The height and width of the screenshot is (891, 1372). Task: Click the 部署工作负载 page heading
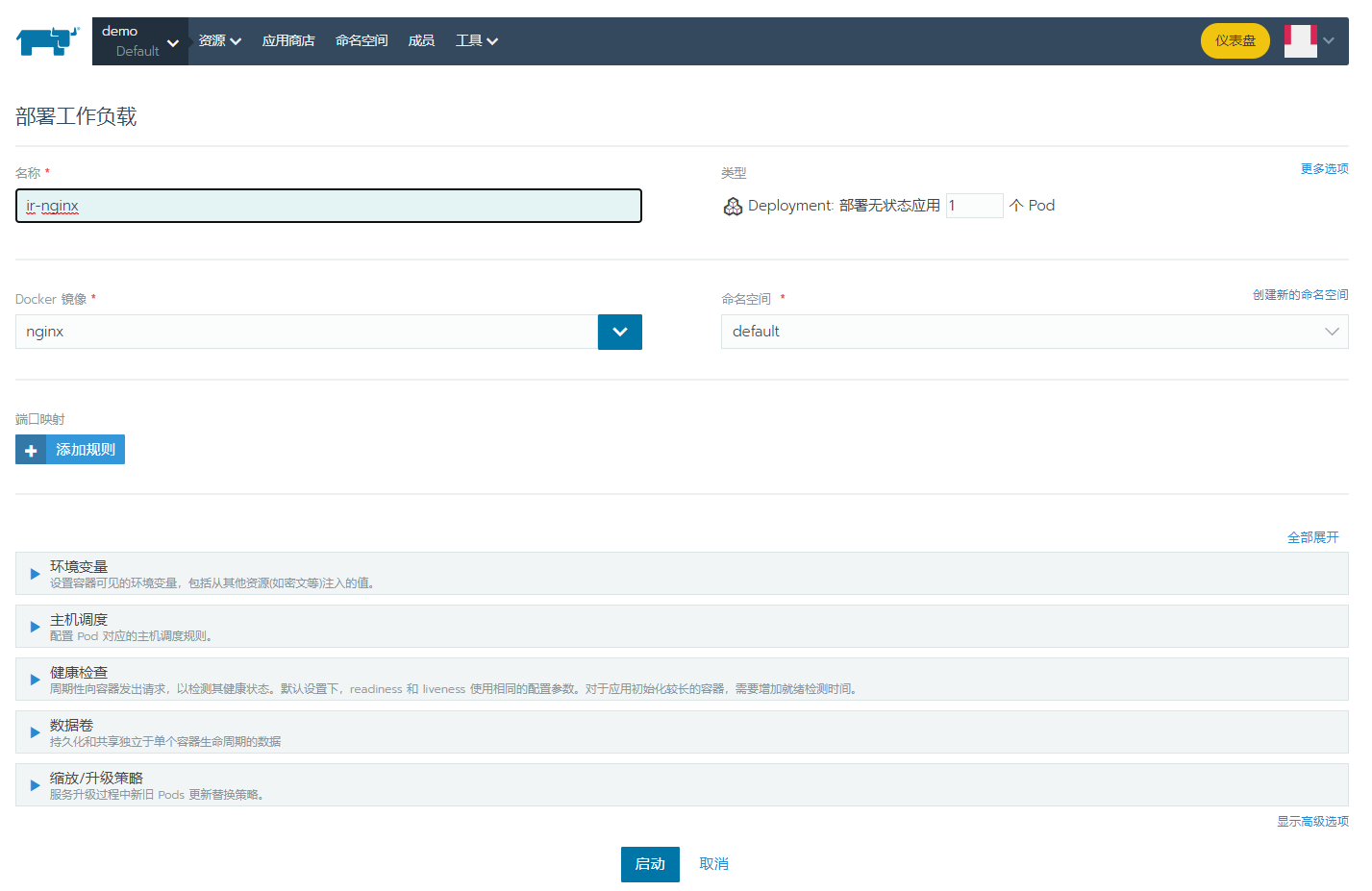pos(76,116)
